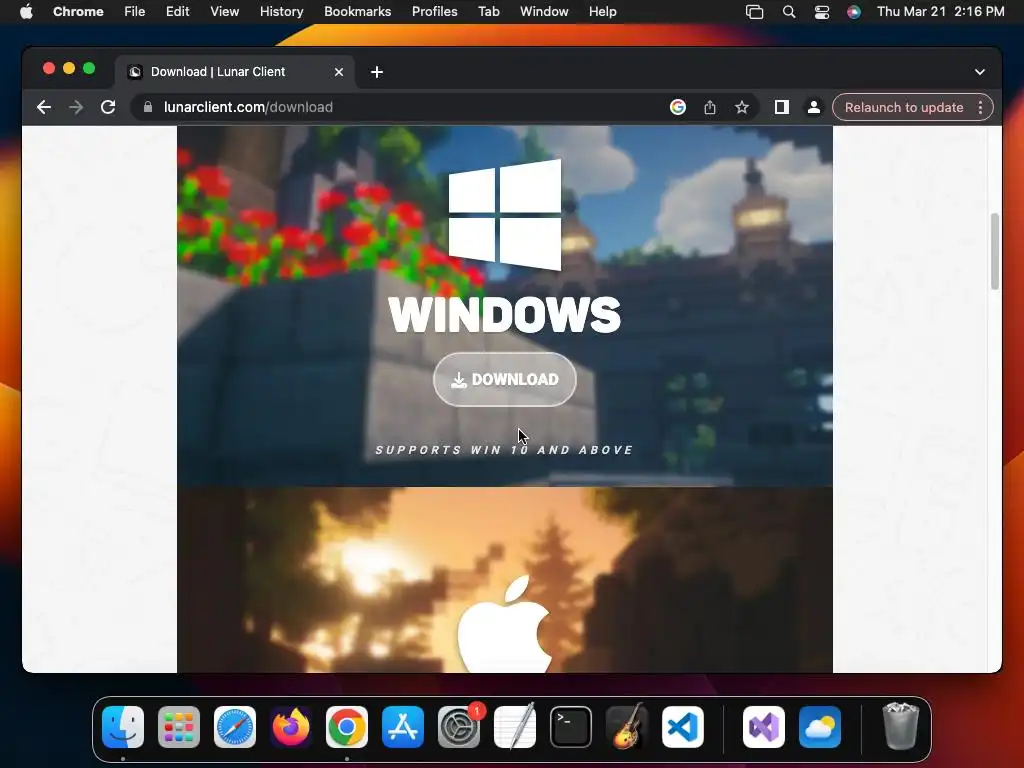Open the Apple menu
The height and width of the screenshot is (768, 1024).
(x=26, y=11)
